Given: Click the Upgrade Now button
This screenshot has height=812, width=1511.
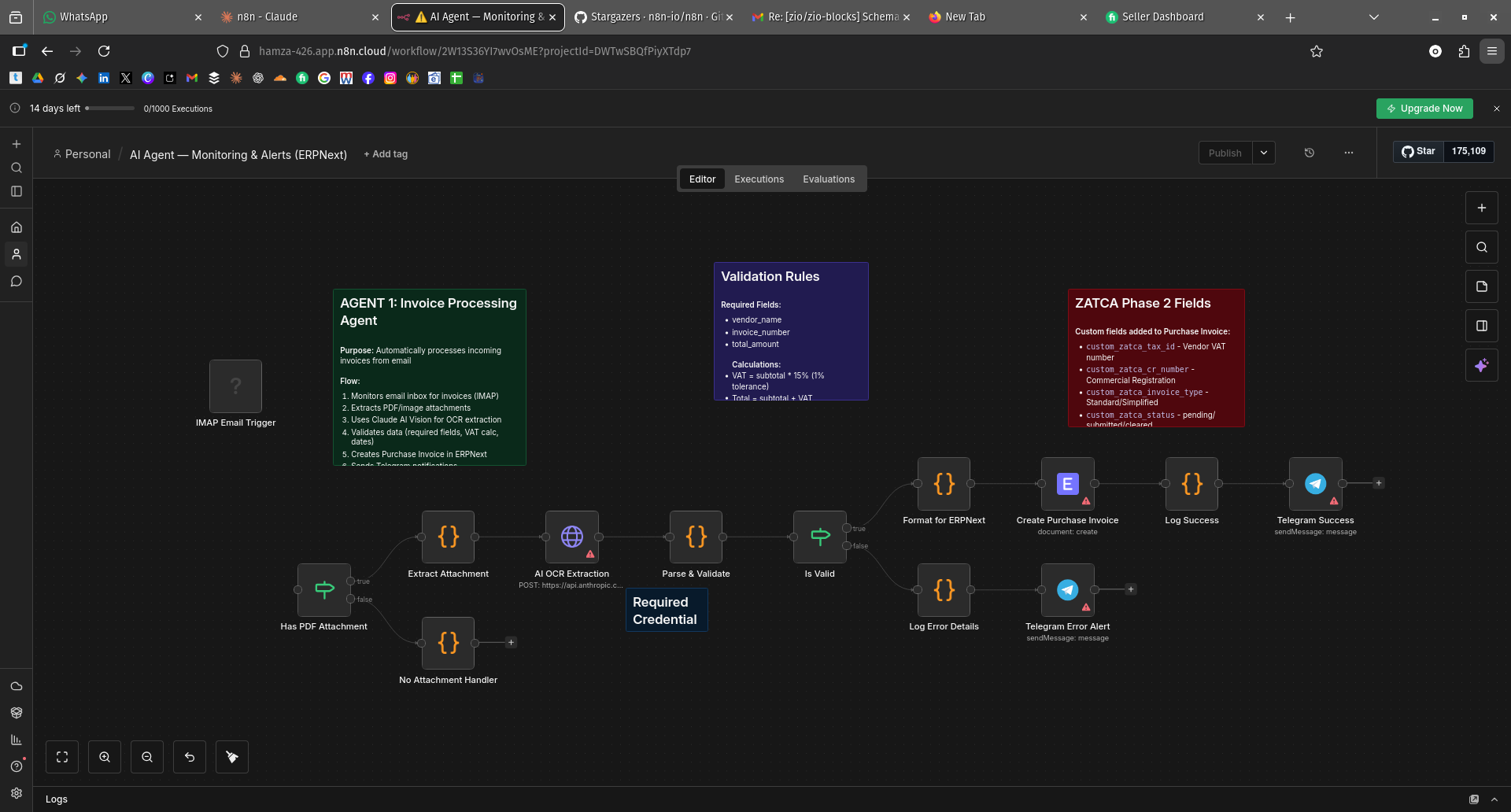Looking at the screenshot, I should 1424,109.
